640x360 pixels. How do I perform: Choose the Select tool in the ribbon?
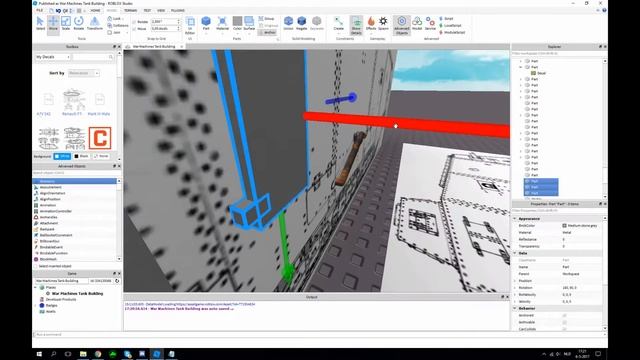pos(40,23)
